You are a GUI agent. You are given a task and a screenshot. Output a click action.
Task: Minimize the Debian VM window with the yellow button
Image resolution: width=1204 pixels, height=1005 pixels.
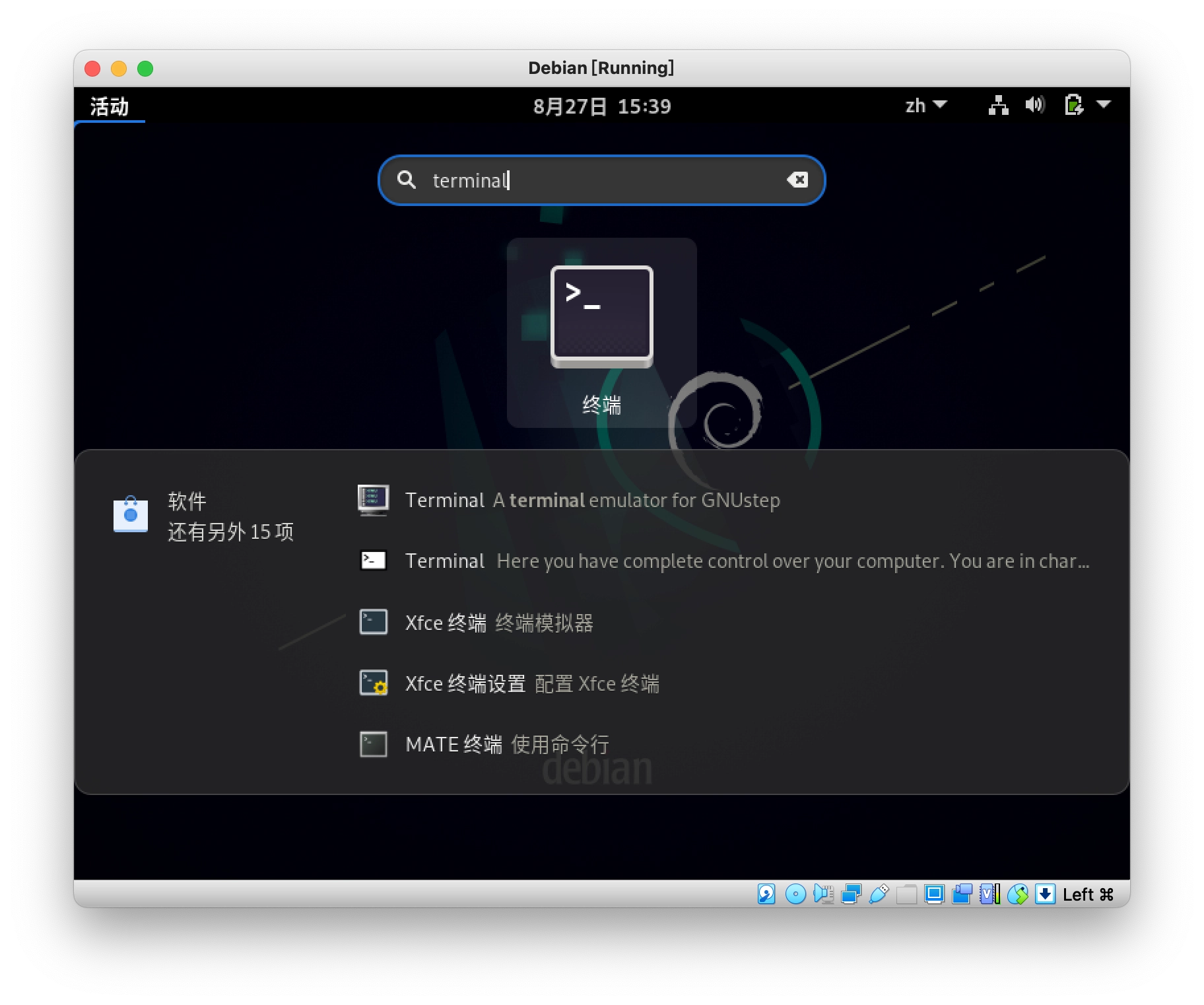click(119, 69)
